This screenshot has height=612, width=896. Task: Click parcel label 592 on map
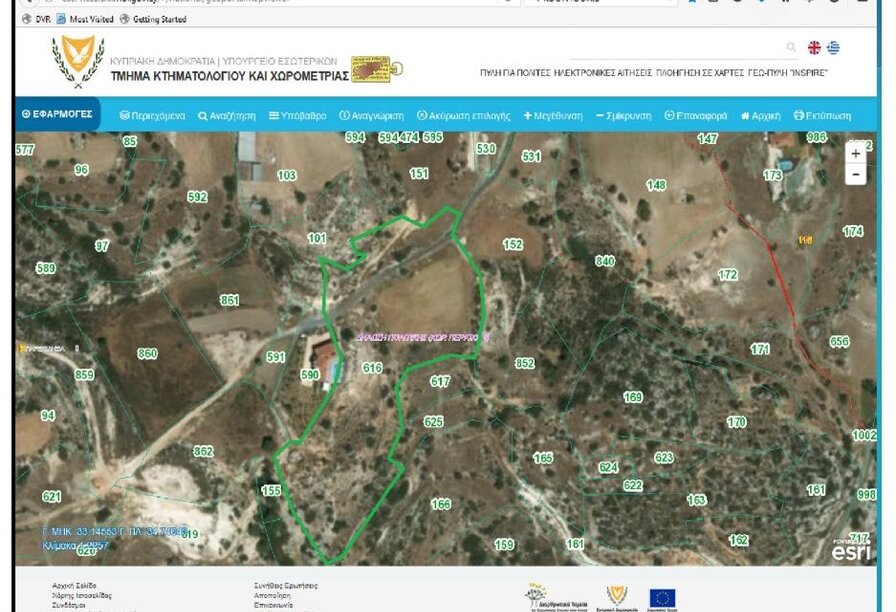click(x=197, y=197)
